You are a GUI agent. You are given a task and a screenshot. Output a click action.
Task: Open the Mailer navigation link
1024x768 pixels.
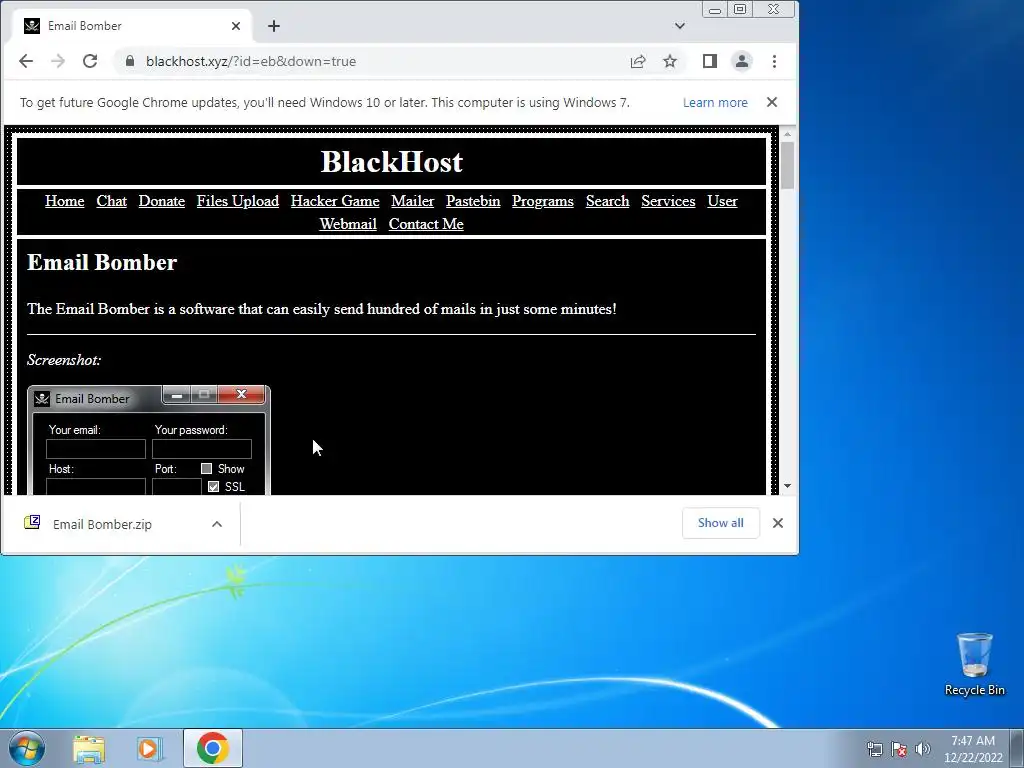tap(413, 201)
